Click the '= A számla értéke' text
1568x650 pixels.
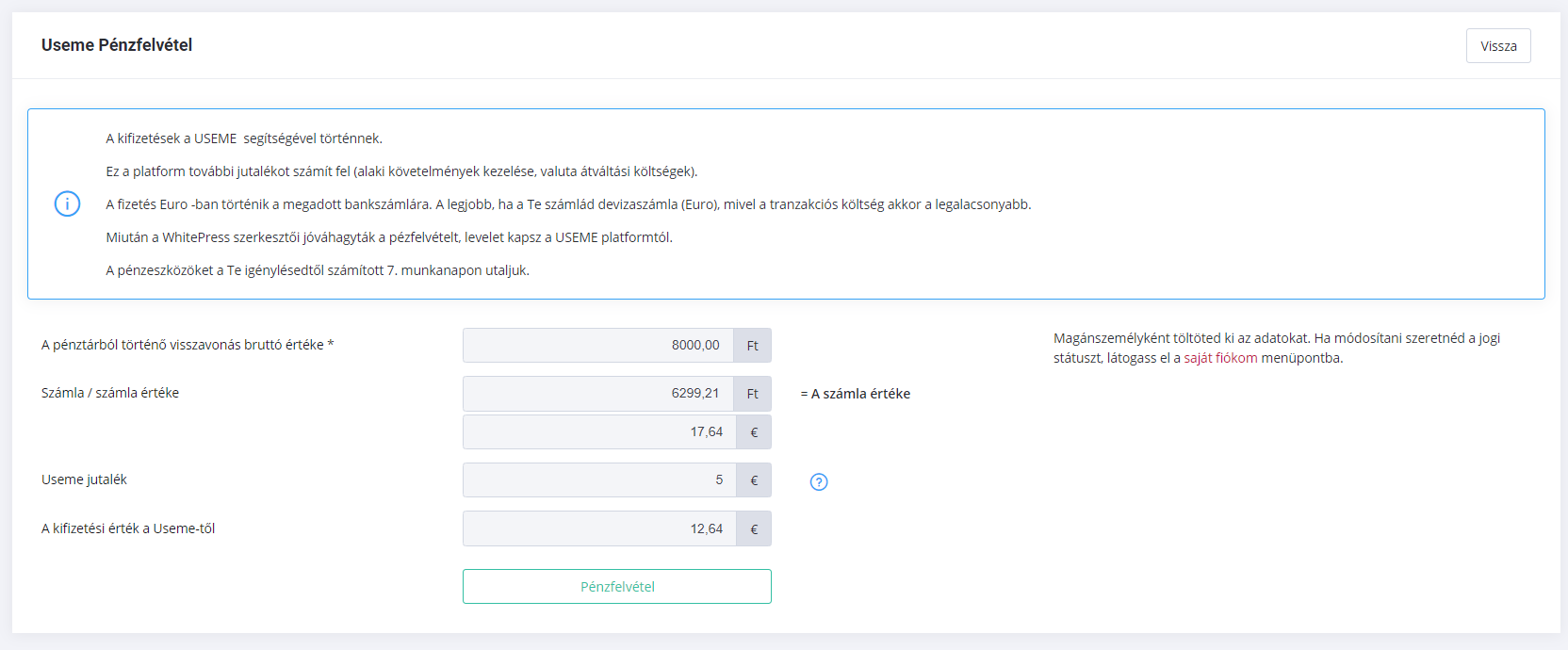[x=856, y=394]
